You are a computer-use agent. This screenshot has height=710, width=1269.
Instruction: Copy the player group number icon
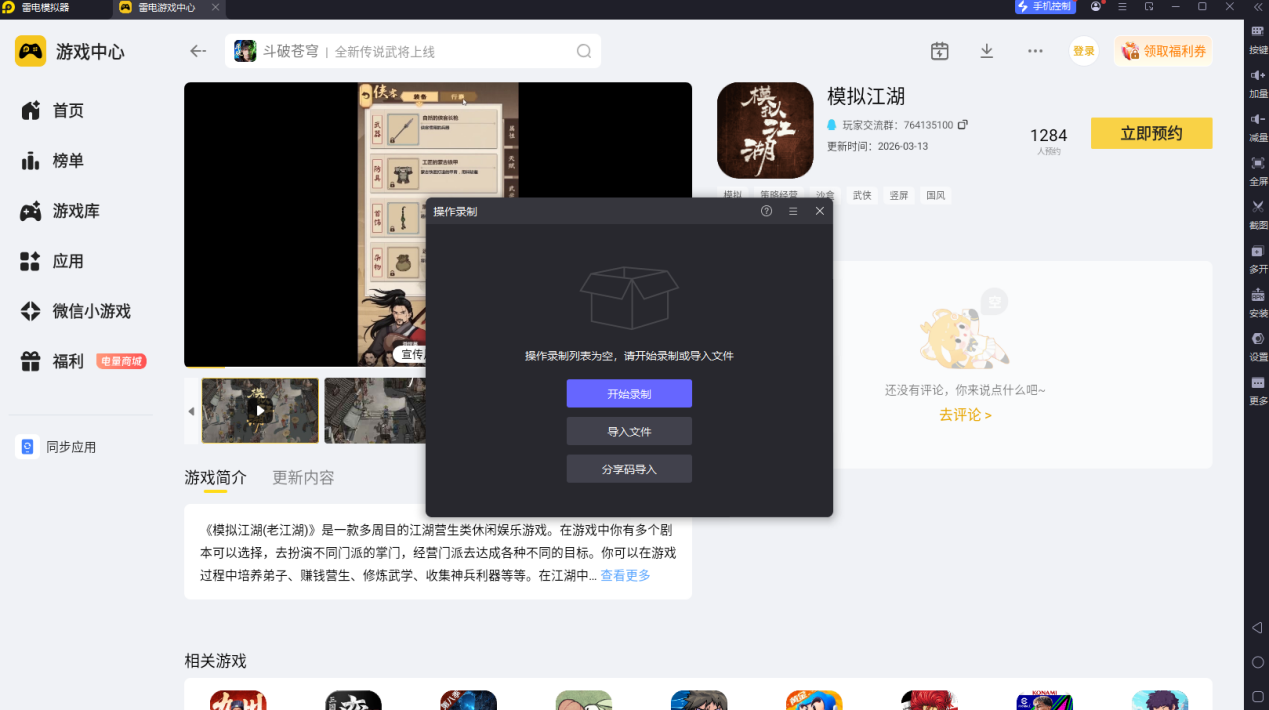pyautogui.click(x=963, y=125)
